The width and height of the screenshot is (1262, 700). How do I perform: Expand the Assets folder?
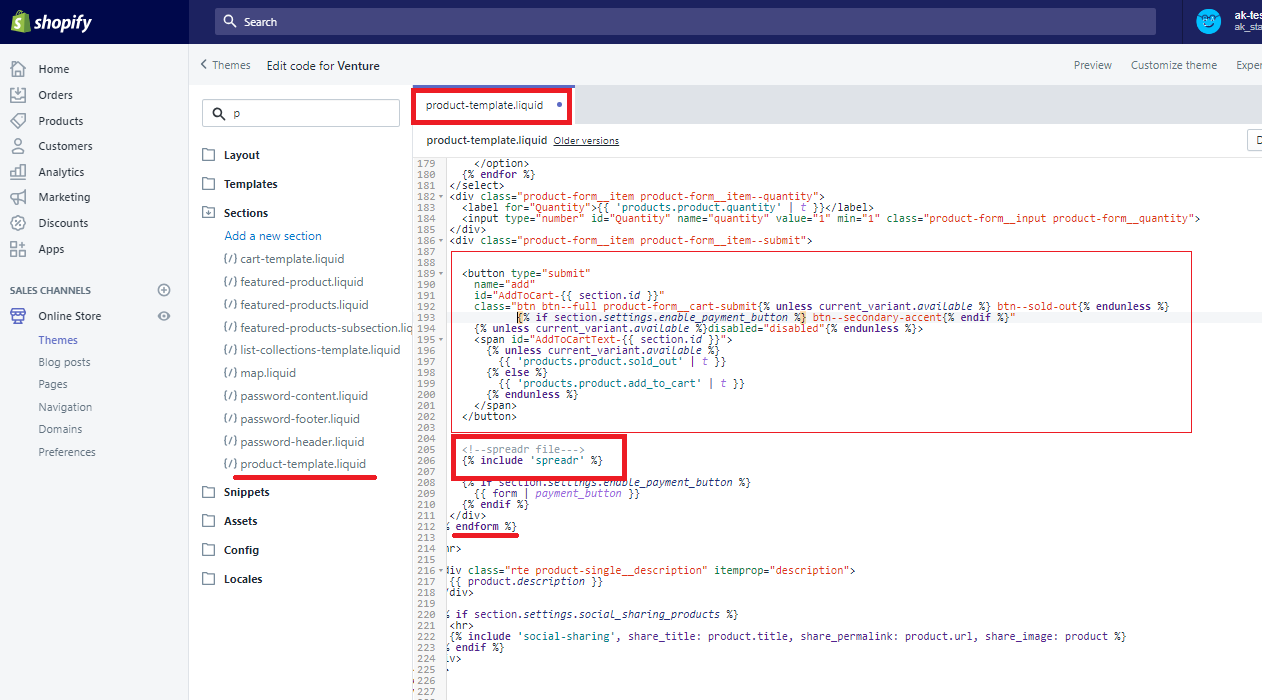209,521
